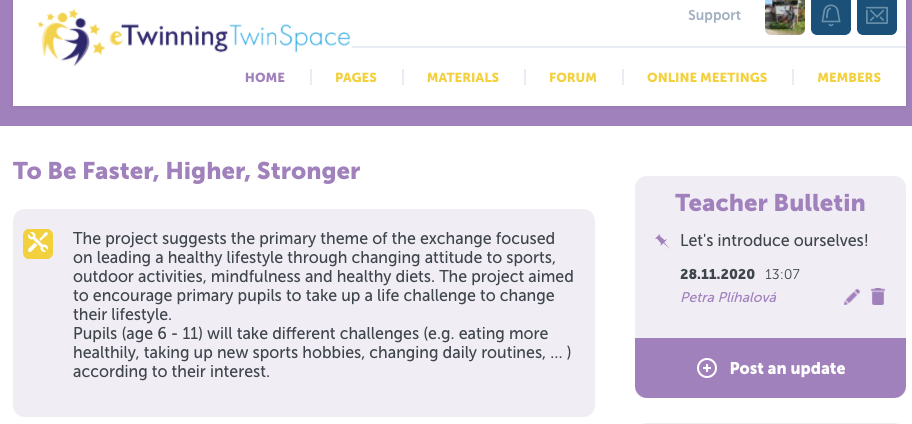Click the pushpin icon beside bulletin post

[x=662, y=241]
